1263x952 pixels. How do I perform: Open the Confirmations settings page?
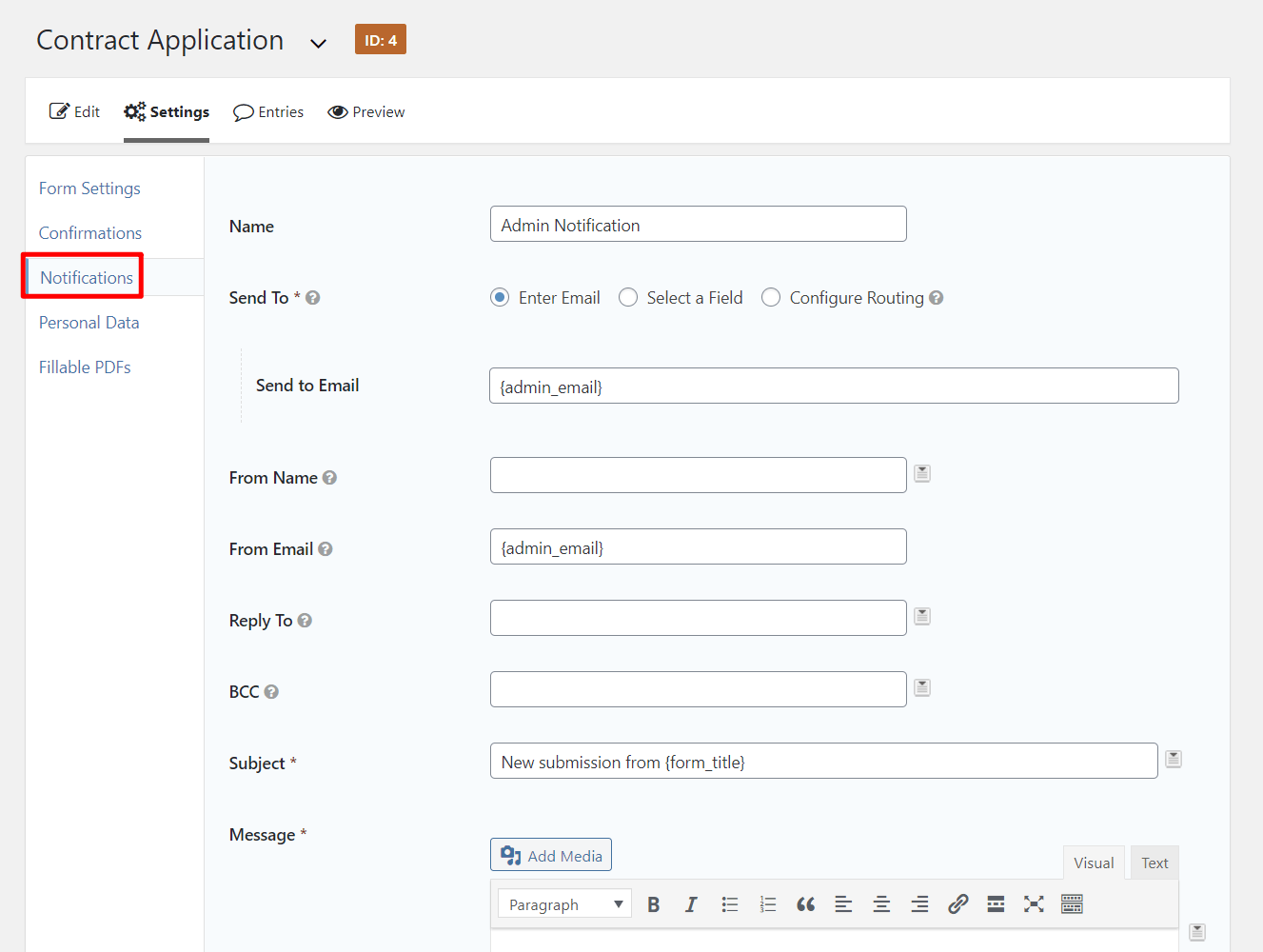[89, 232]
